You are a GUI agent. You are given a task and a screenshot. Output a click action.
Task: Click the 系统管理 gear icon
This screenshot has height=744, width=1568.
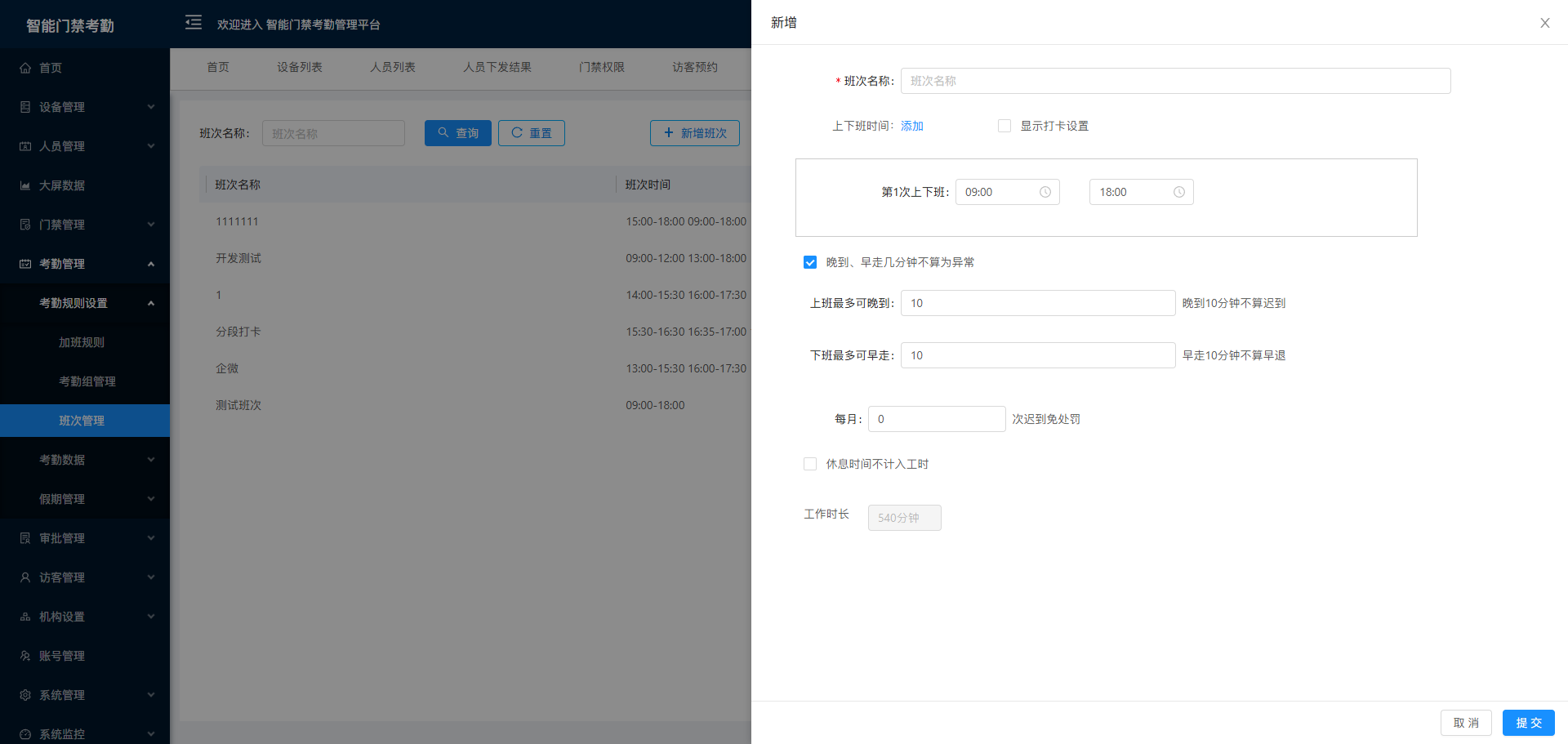tap(25, 695)
